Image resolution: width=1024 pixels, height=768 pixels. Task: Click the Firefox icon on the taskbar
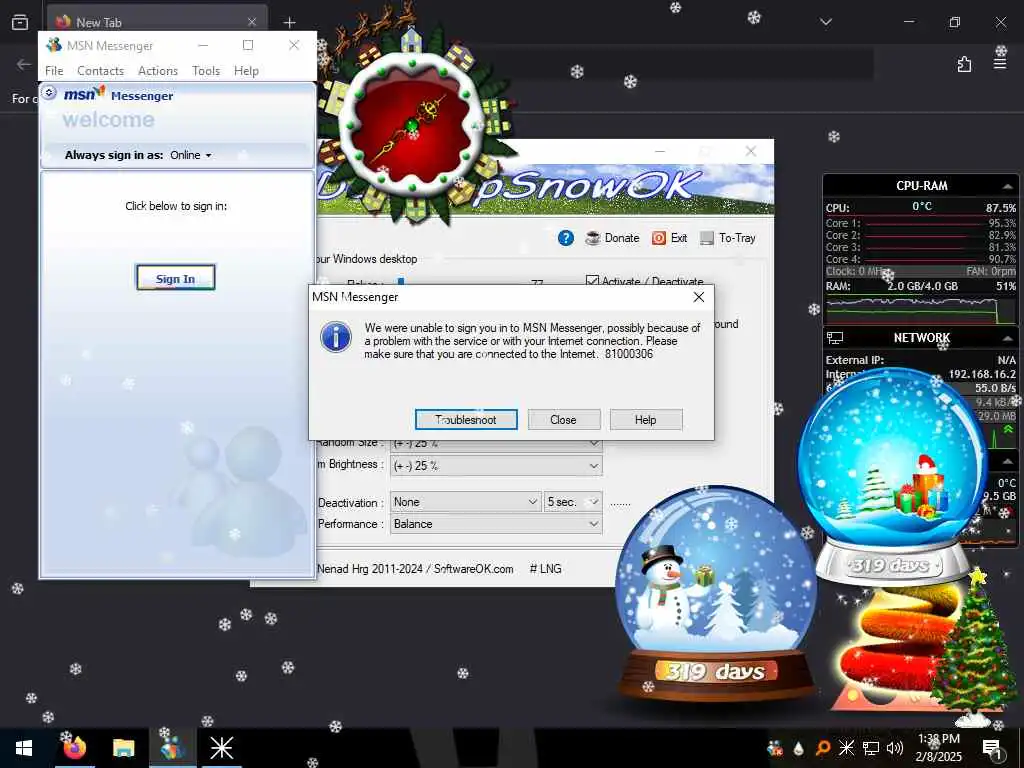pyautogui.click(x=74, y=748)
